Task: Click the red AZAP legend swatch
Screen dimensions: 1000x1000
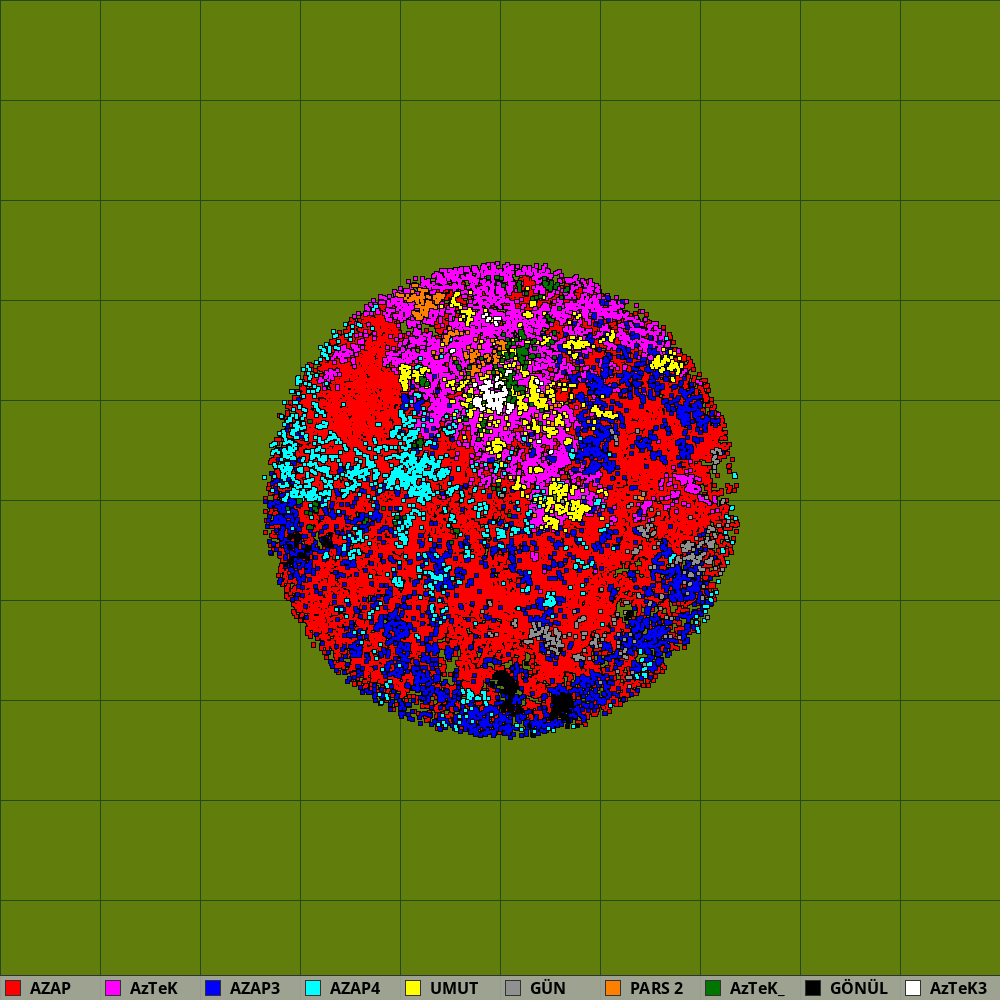Action: coord(13,988)
